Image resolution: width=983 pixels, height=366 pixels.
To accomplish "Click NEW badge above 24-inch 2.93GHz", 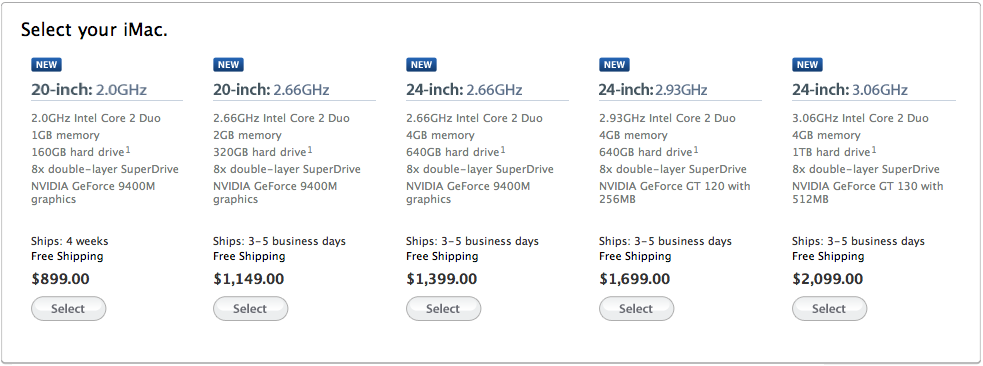I will 614,65.
